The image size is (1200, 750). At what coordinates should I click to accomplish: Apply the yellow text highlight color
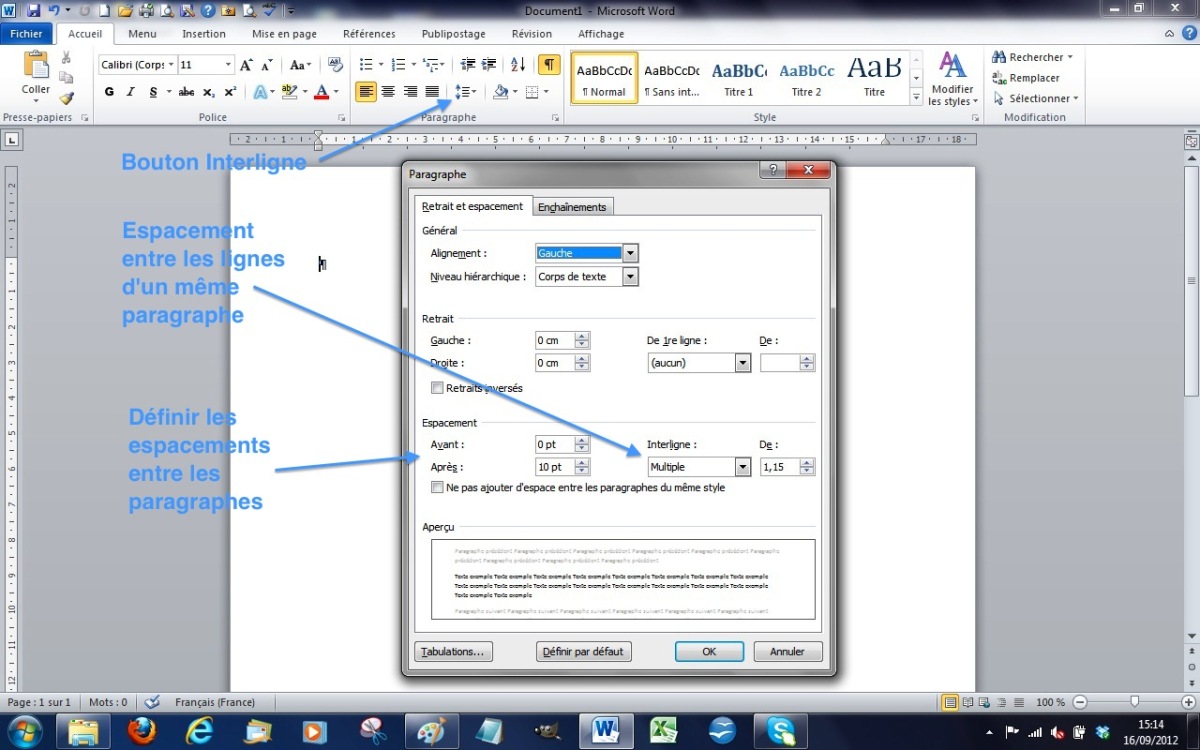[x=289, y=92]
